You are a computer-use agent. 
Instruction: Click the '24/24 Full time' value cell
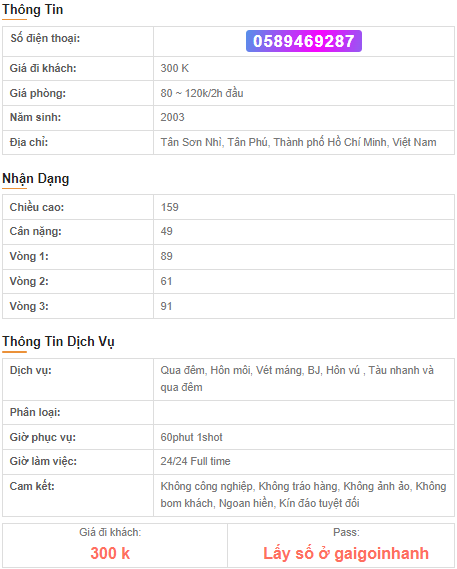pos(304,462)
